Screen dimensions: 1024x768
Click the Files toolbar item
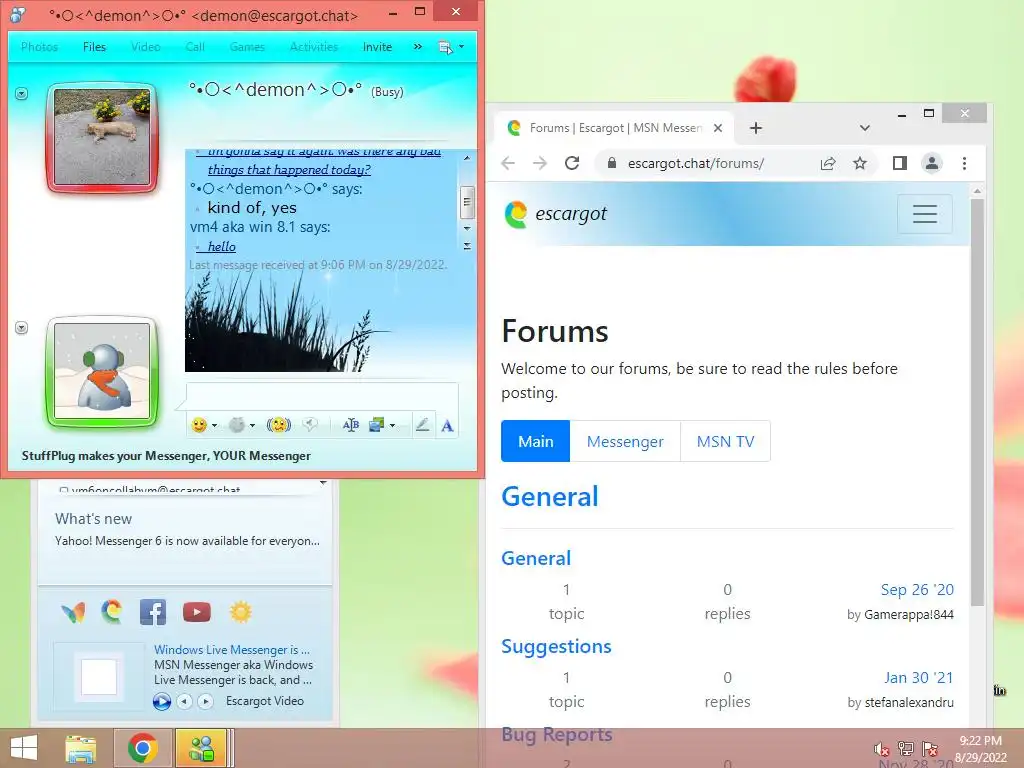(94, 47)
